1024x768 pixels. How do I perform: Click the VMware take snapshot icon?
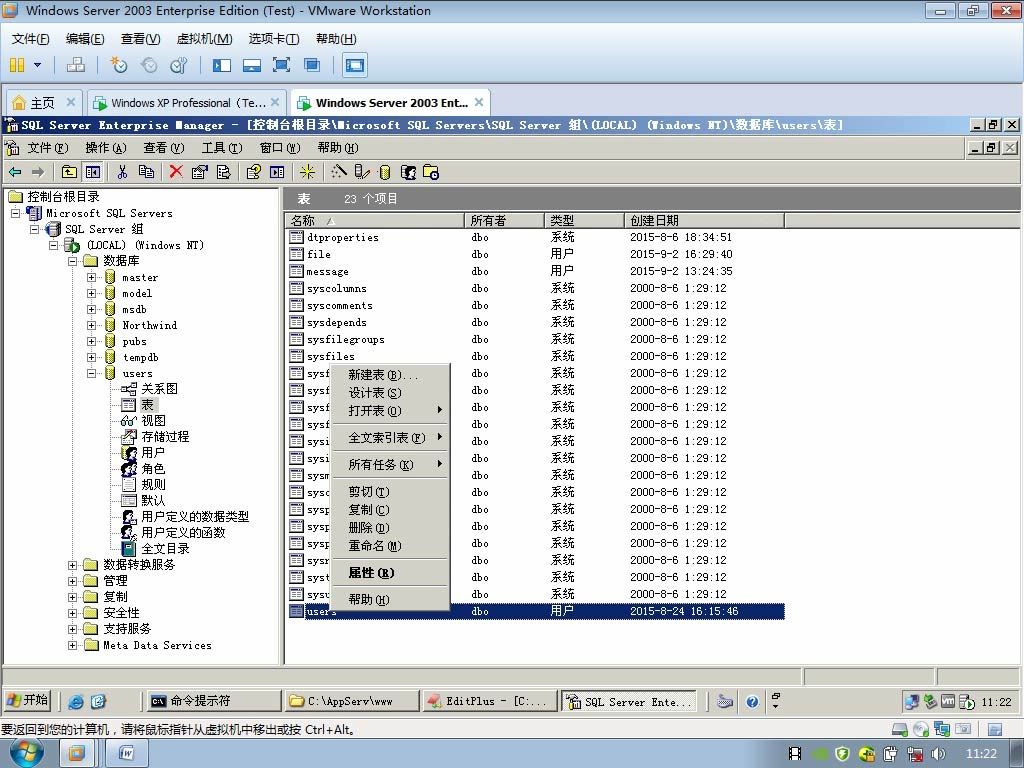119,65
